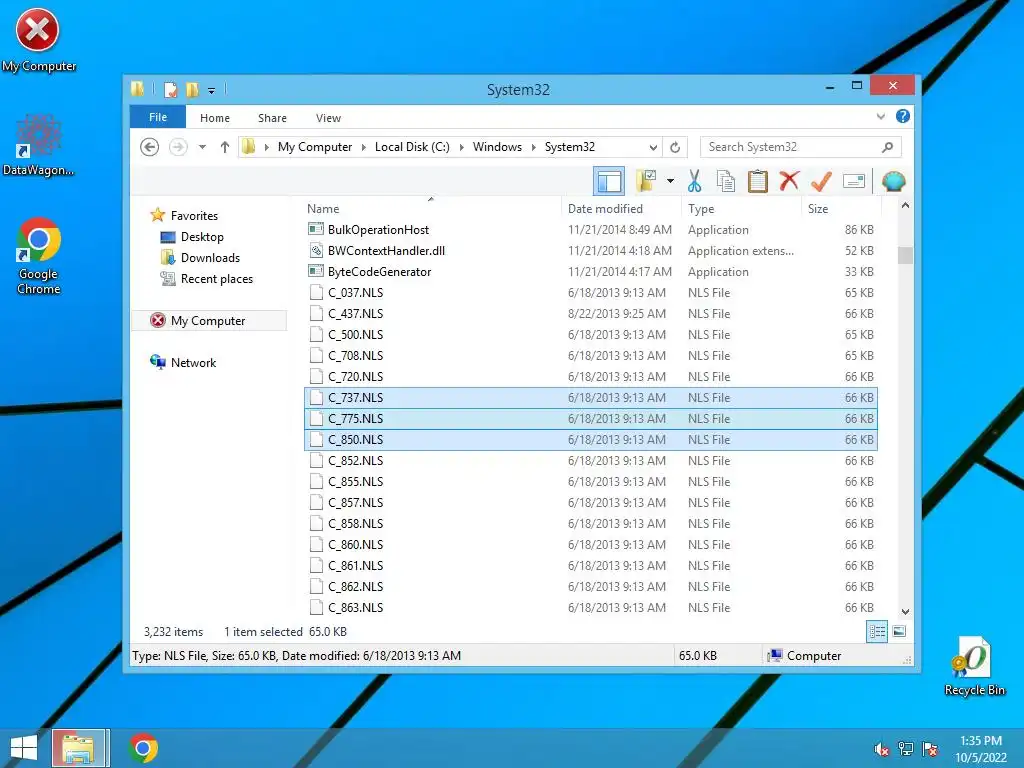Select the Recycle Bin desktop icon
Viewport: 1024px width, 768px height.
point(974,666)
